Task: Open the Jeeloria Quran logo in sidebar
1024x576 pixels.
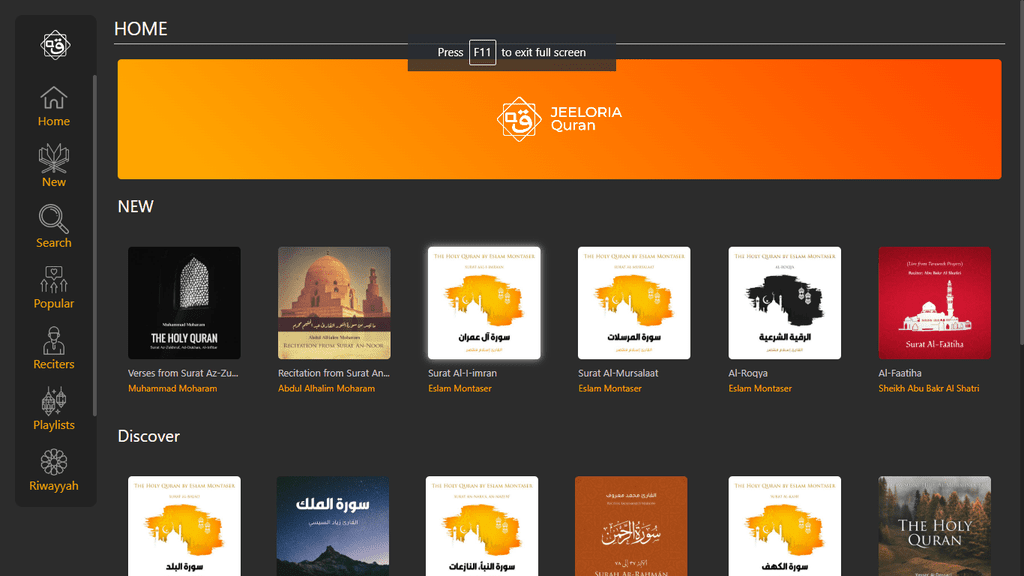Action: click(x=55, y=45)
